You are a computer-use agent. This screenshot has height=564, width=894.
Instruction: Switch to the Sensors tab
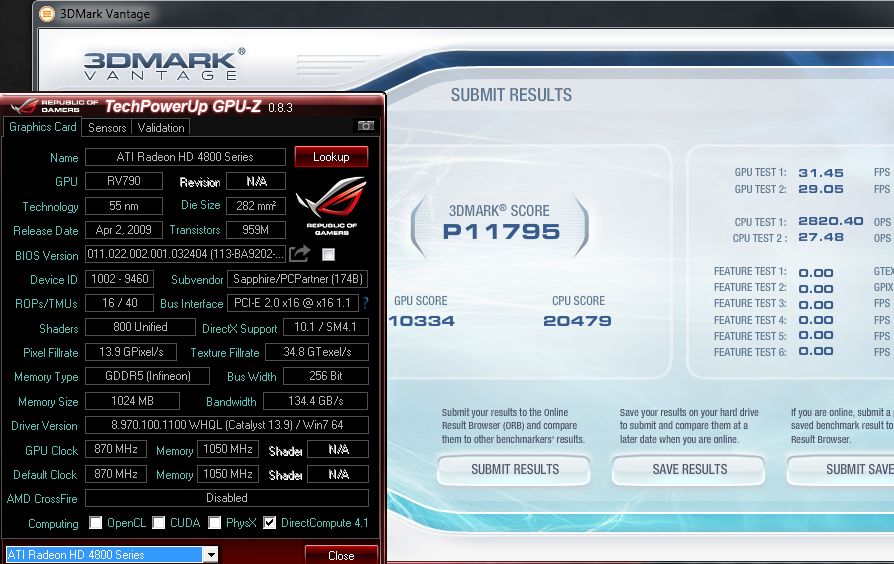[x=107, y=128]
